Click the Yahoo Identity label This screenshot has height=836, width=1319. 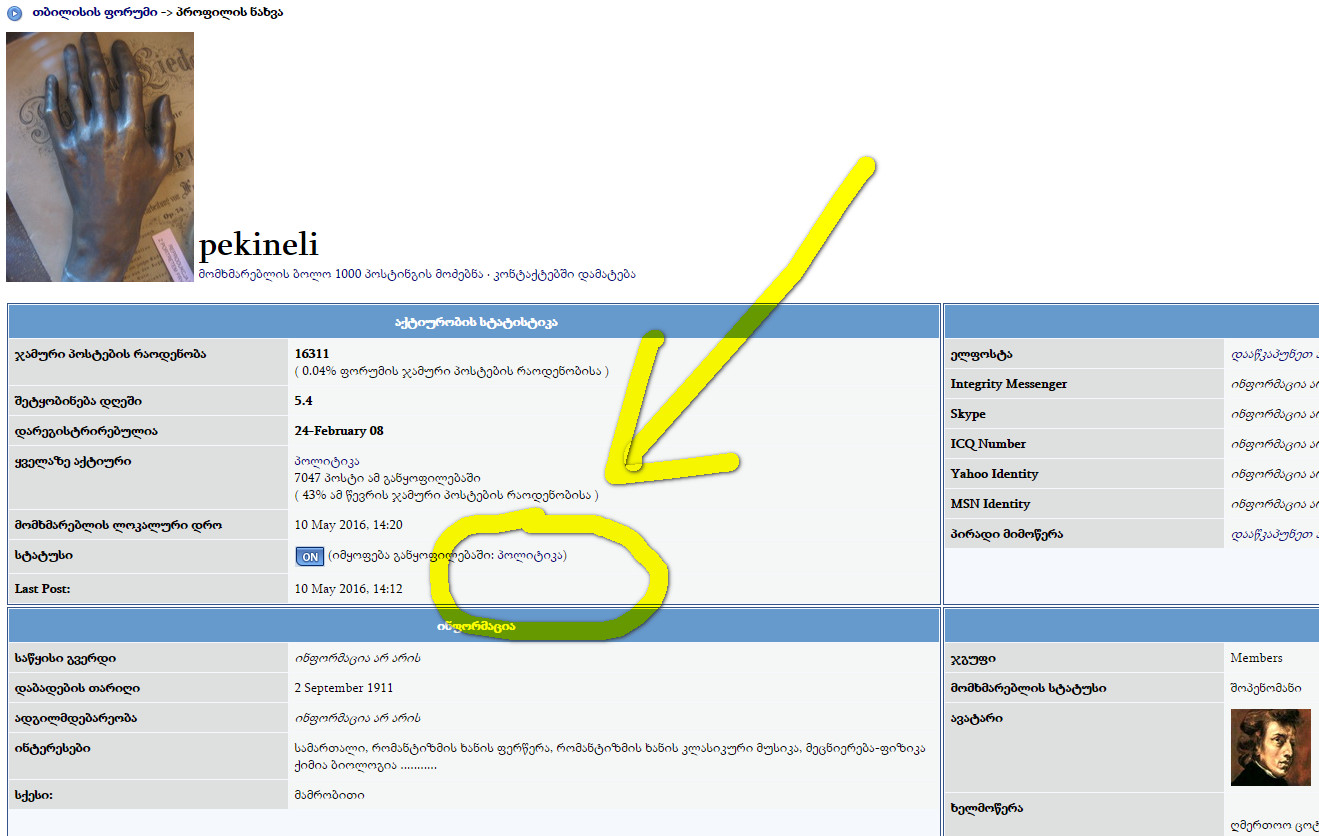[995, 474]
